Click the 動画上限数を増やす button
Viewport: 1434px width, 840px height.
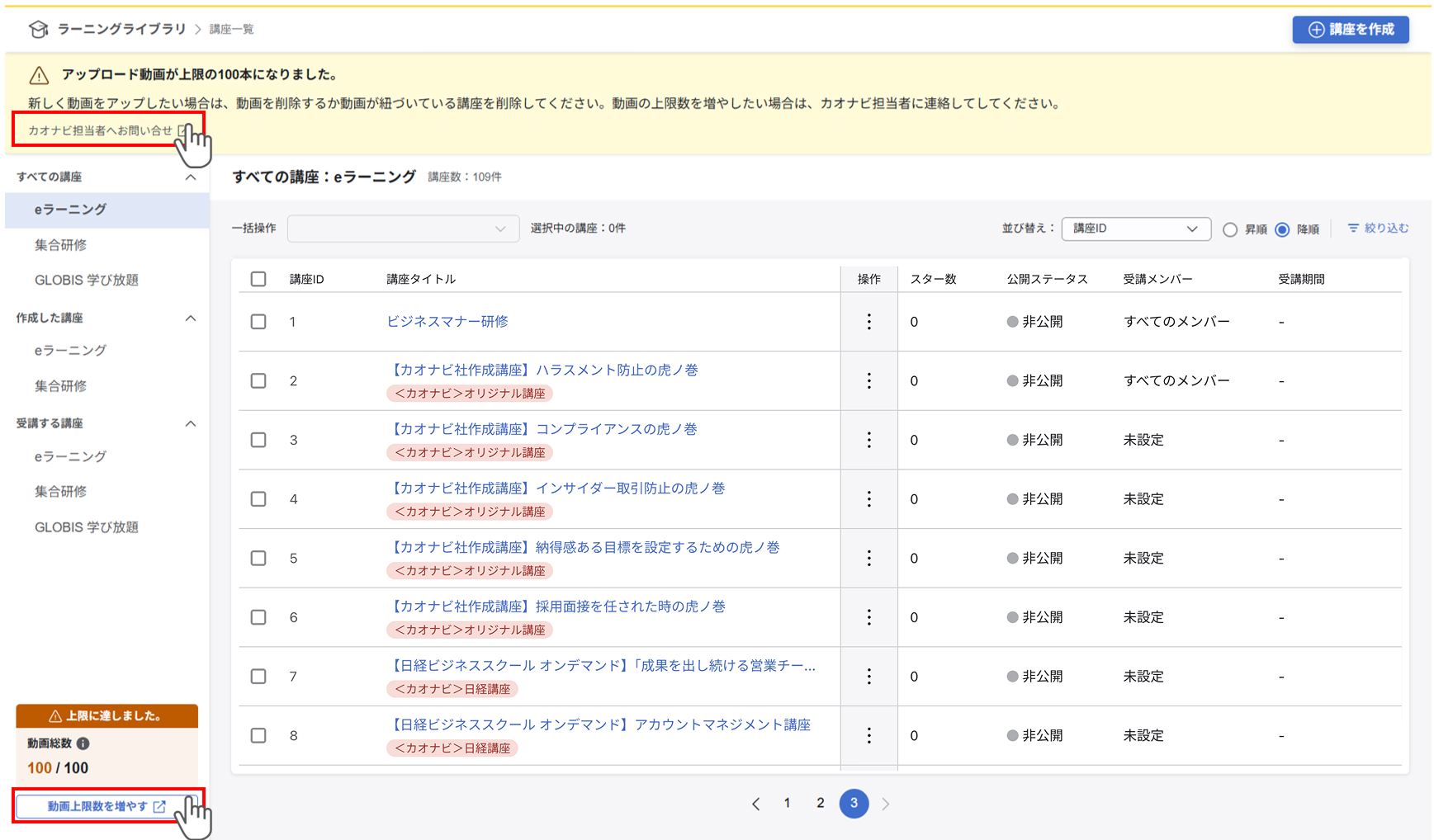click(x=107, y=806)
